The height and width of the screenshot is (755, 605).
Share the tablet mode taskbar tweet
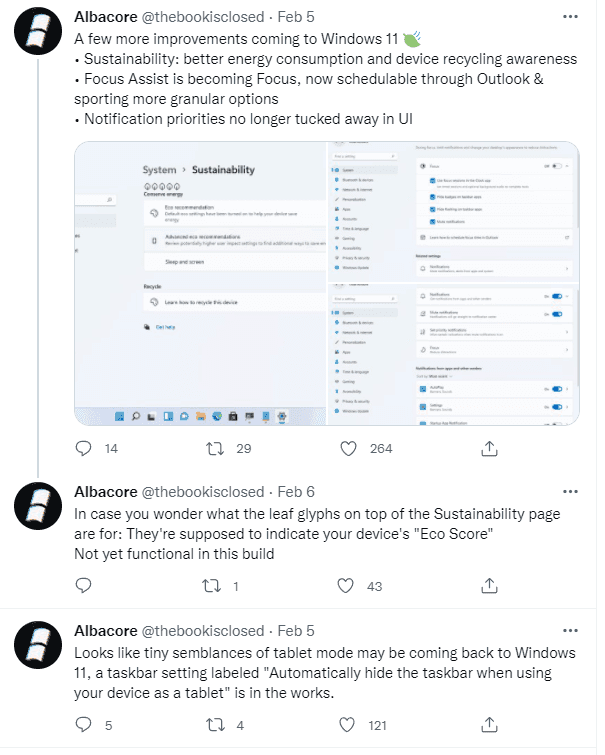coord(489,724)
